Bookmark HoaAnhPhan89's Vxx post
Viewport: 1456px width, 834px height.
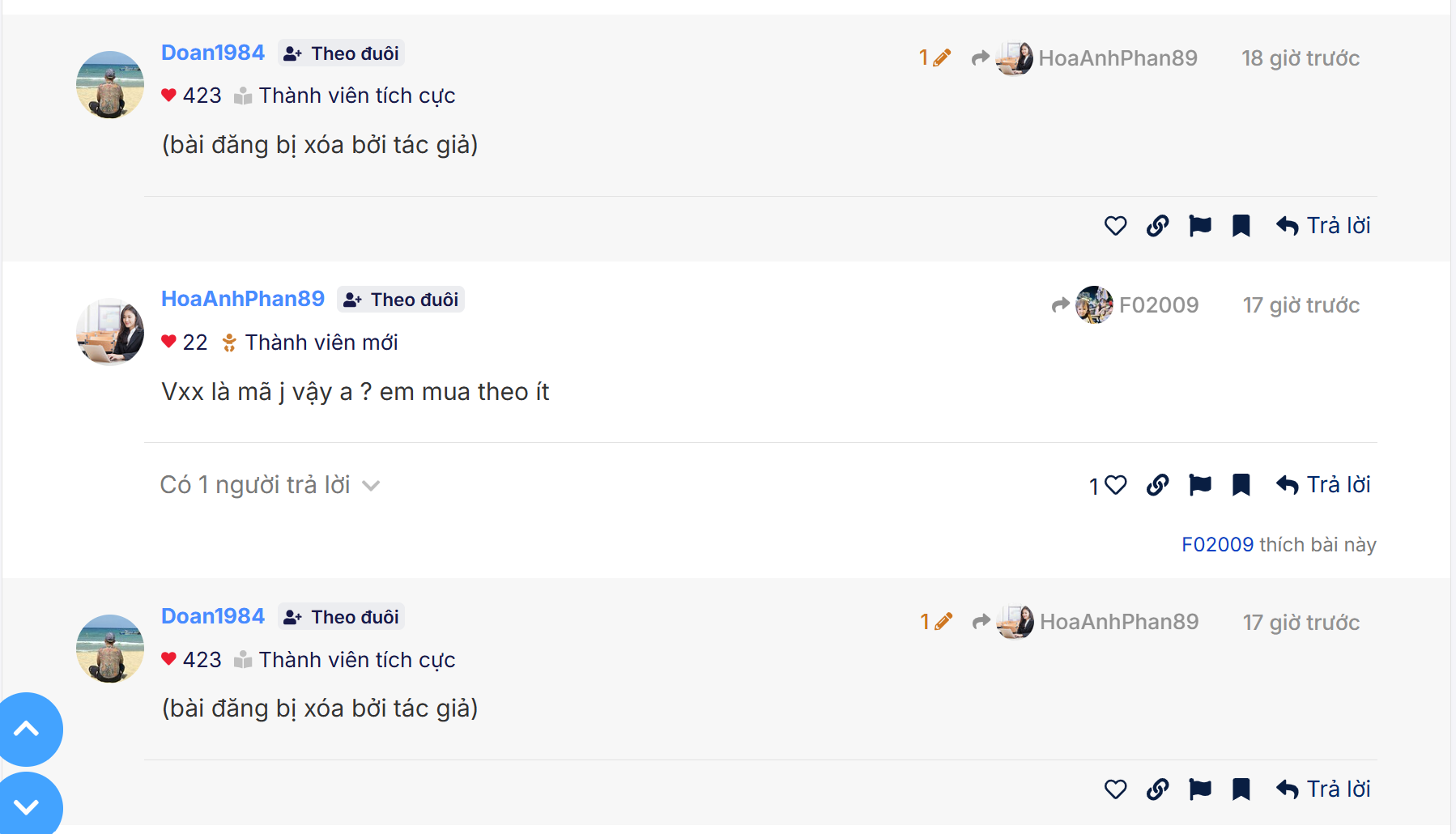pos(1241,485)
